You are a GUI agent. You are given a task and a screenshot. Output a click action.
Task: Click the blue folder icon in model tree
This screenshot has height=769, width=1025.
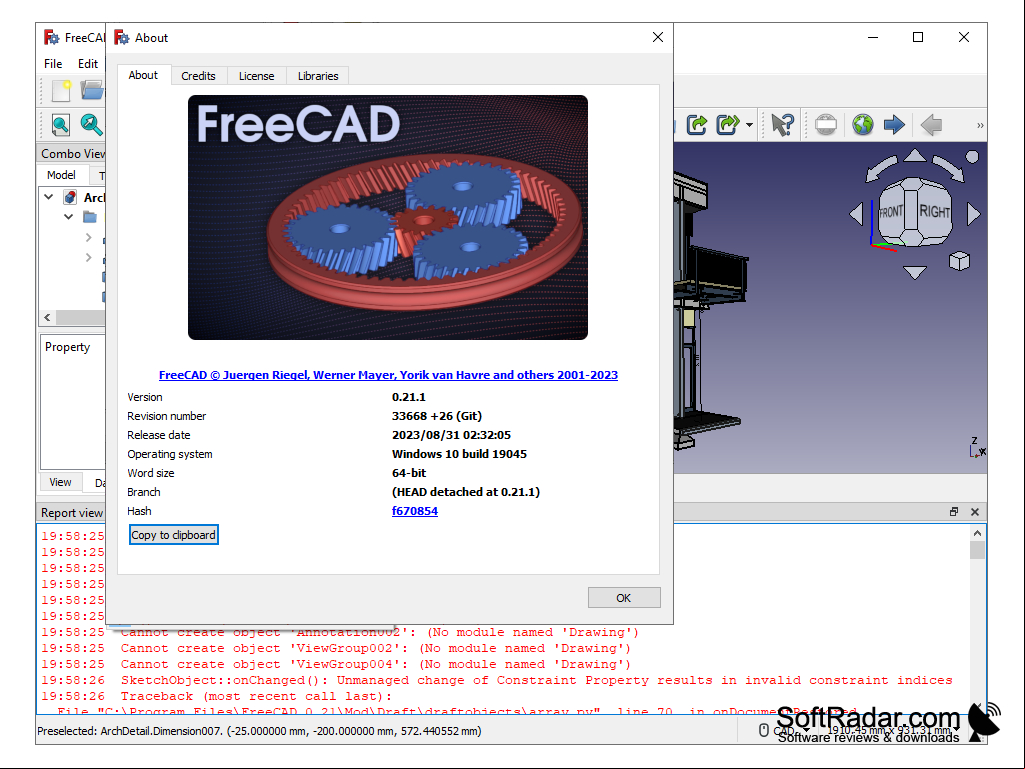tap(90, 217)
